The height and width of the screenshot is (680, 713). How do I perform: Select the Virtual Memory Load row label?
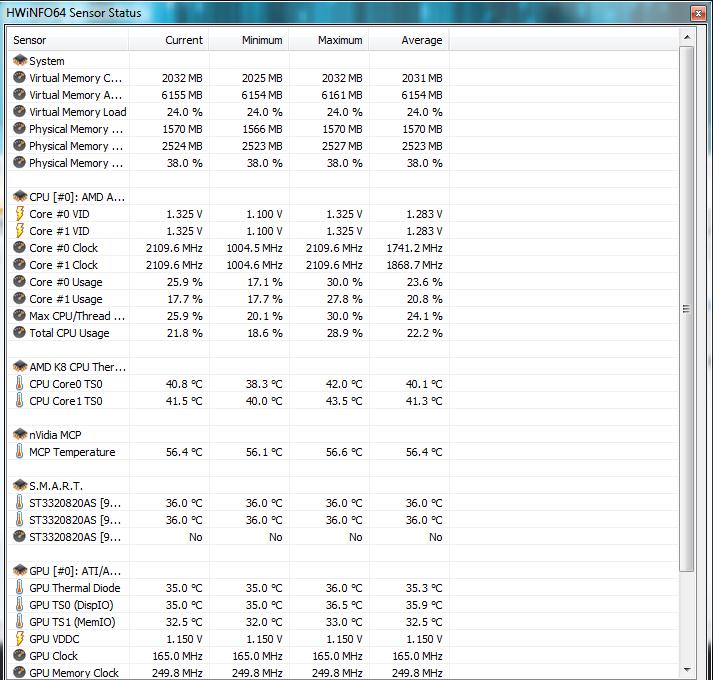pyautogui.click(x=78, y=112)
